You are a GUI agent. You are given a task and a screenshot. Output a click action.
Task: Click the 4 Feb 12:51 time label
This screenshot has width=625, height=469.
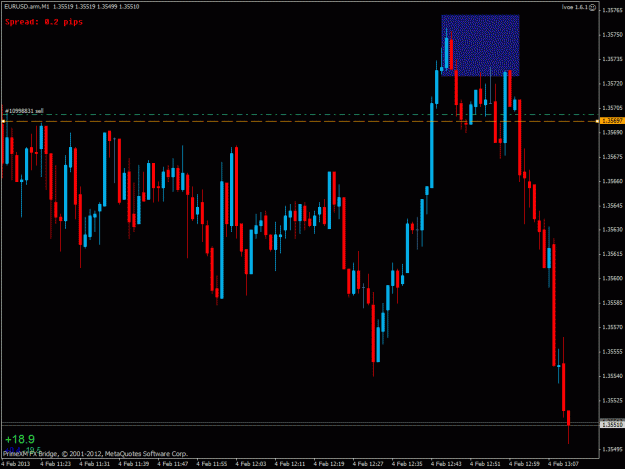pos(485,464)
